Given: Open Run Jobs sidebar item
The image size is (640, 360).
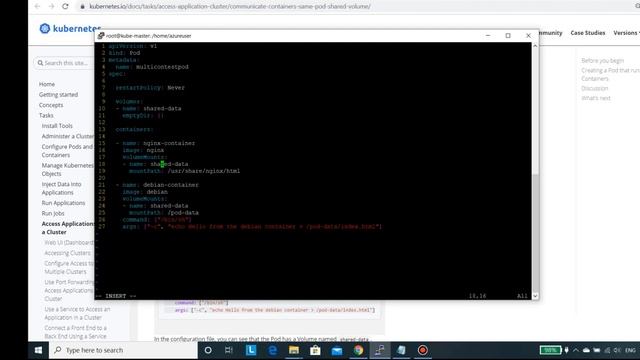Looking at the screenshot, I should tap(53, 213).
